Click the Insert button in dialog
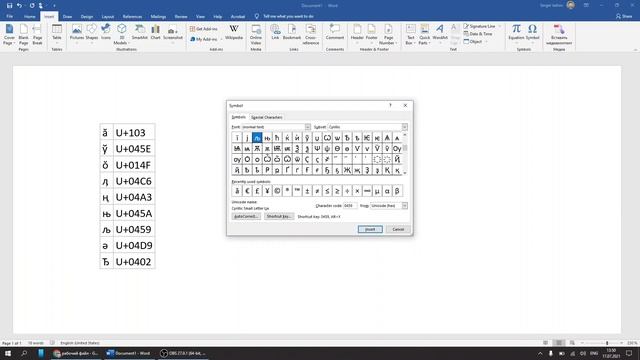Viewport: 640px width, 360px height. tap(370, 229)
